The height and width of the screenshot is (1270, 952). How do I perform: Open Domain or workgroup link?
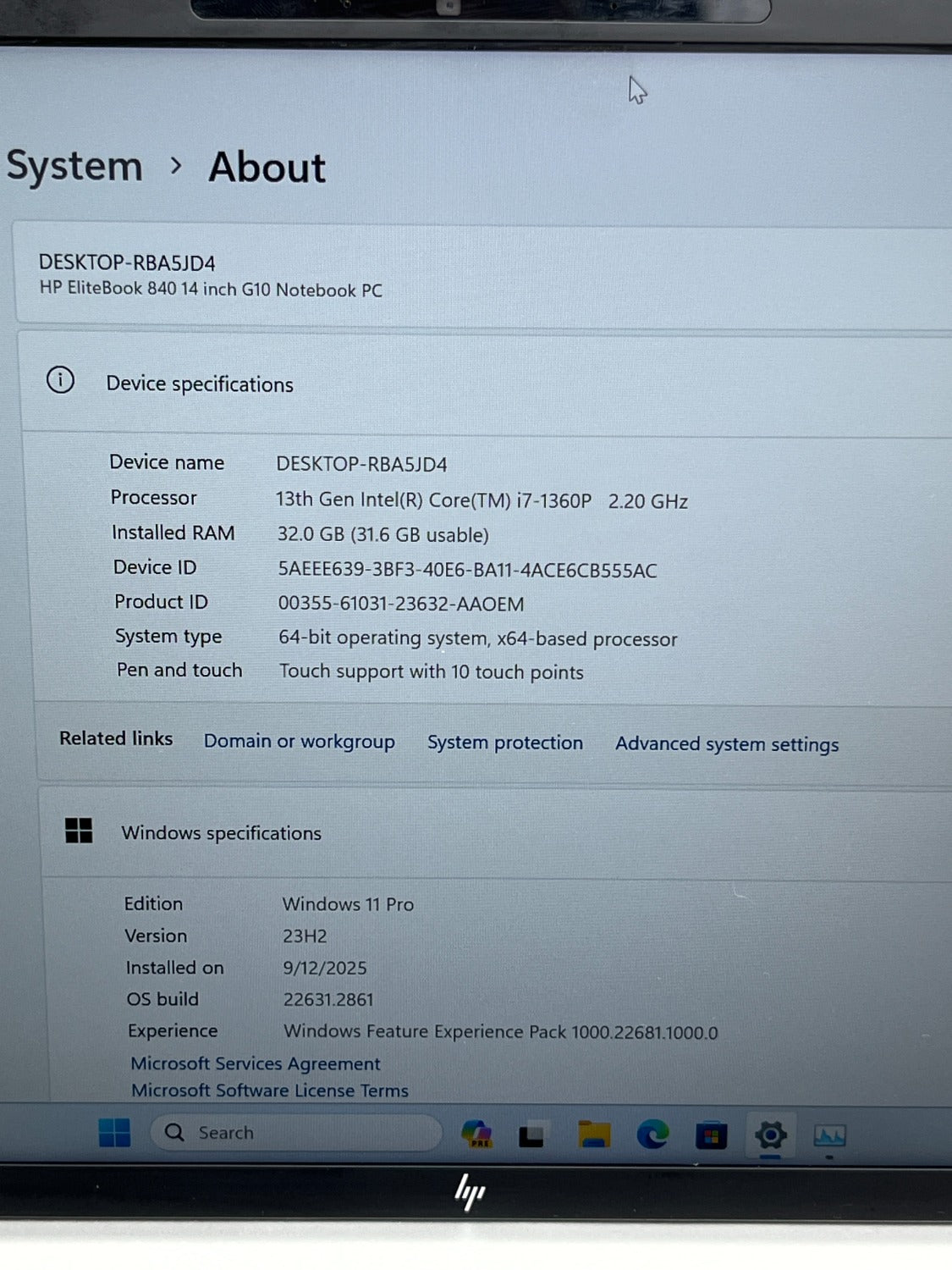point(299,741)
